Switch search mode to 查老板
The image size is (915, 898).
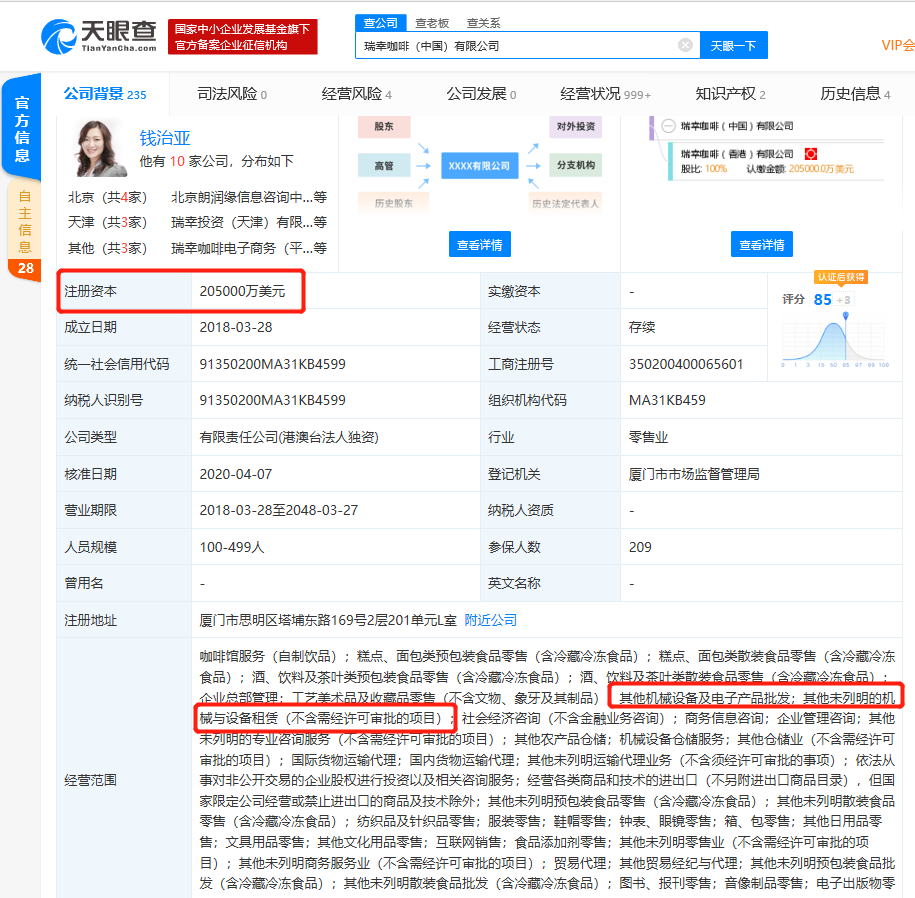pos(432,22)
